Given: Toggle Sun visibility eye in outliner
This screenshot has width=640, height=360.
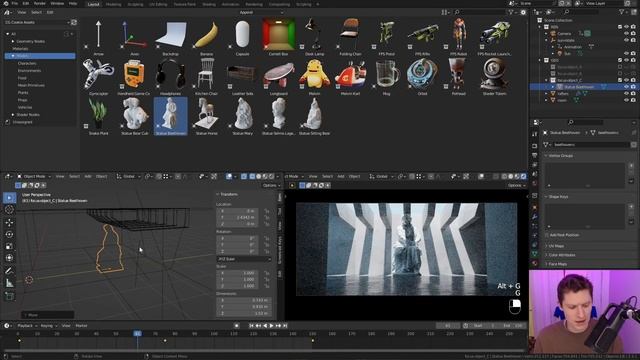Looking at the screenshot, I should 626,53.
